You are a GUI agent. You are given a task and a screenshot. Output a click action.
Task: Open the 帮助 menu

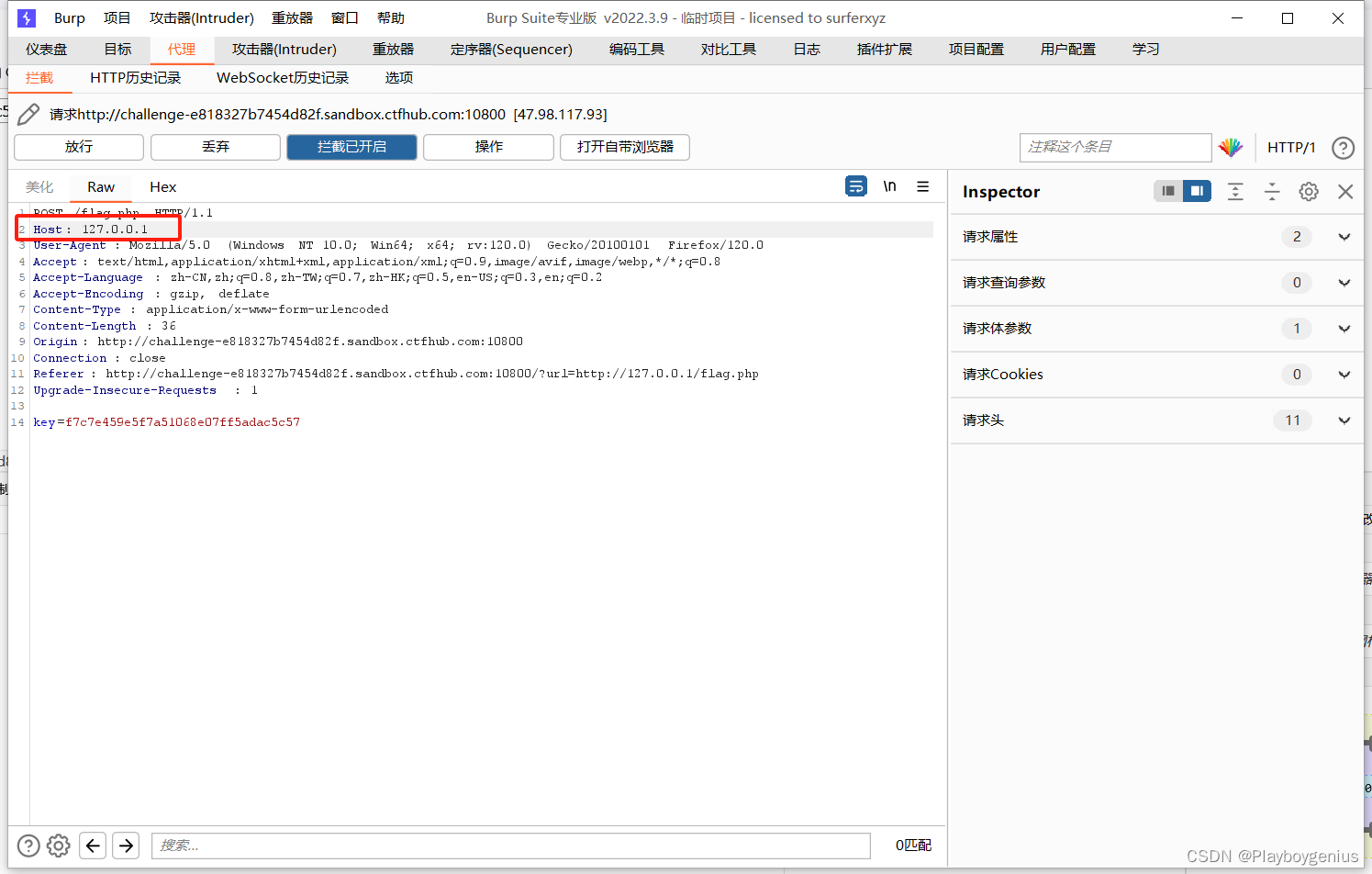tap(391, 18)
